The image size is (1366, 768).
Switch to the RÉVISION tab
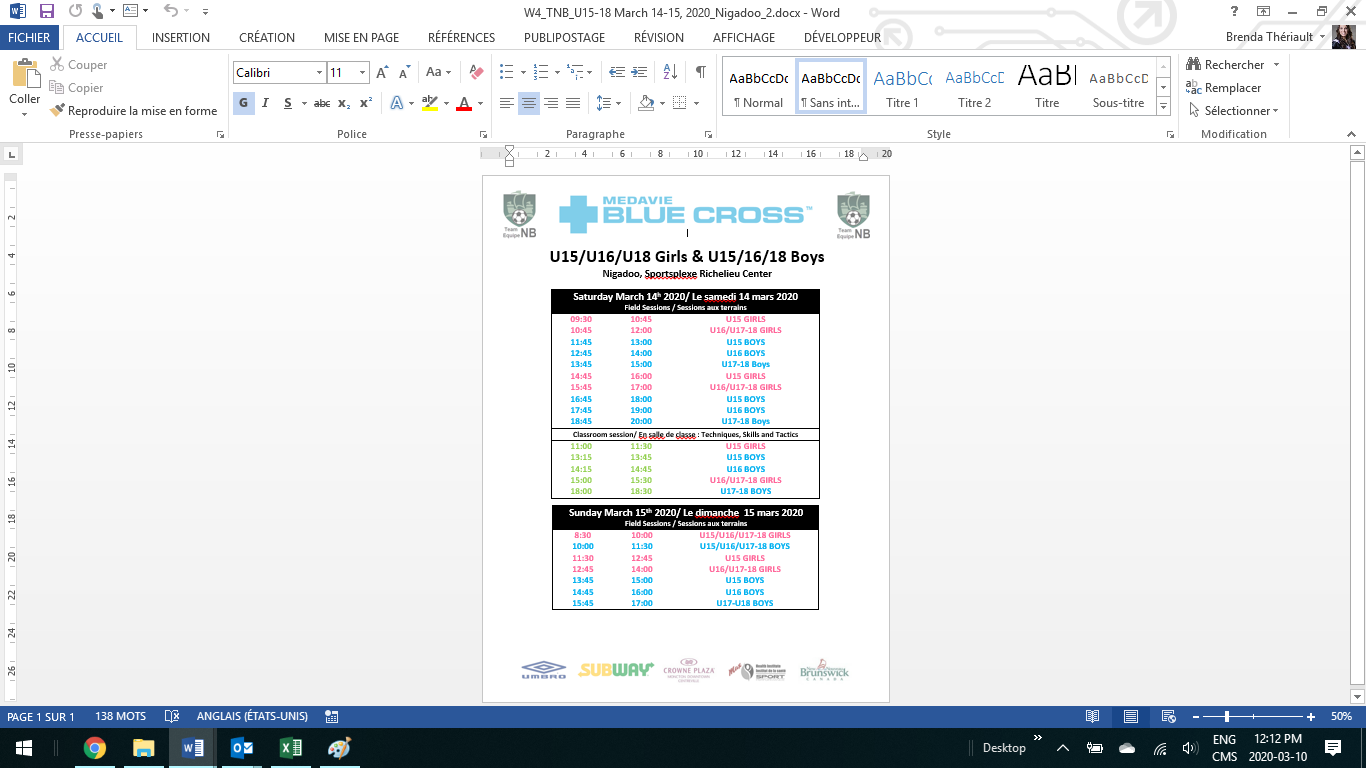pos(659,38)
